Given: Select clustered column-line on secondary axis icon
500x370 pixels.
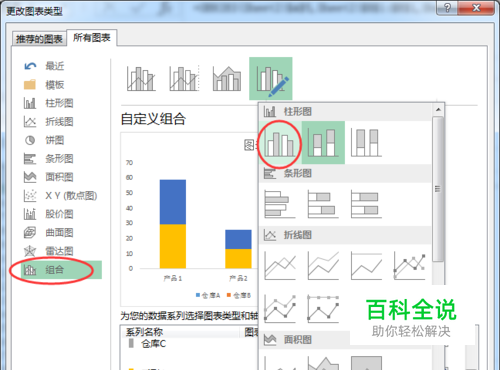Looking at the screenshot, I should [184, 79].
